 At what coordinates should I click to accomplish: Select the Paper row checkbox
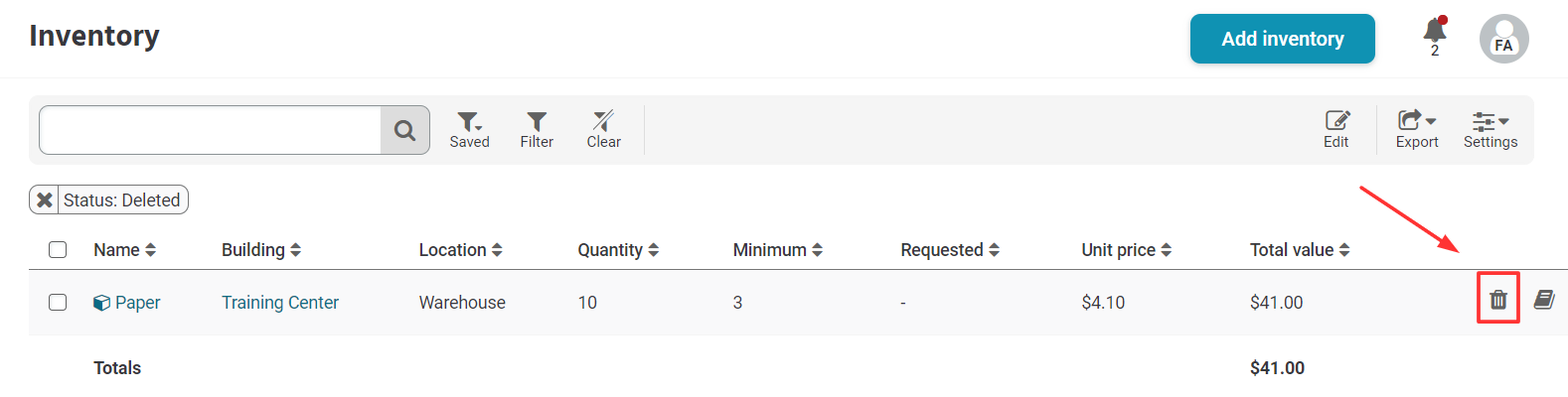58,302
